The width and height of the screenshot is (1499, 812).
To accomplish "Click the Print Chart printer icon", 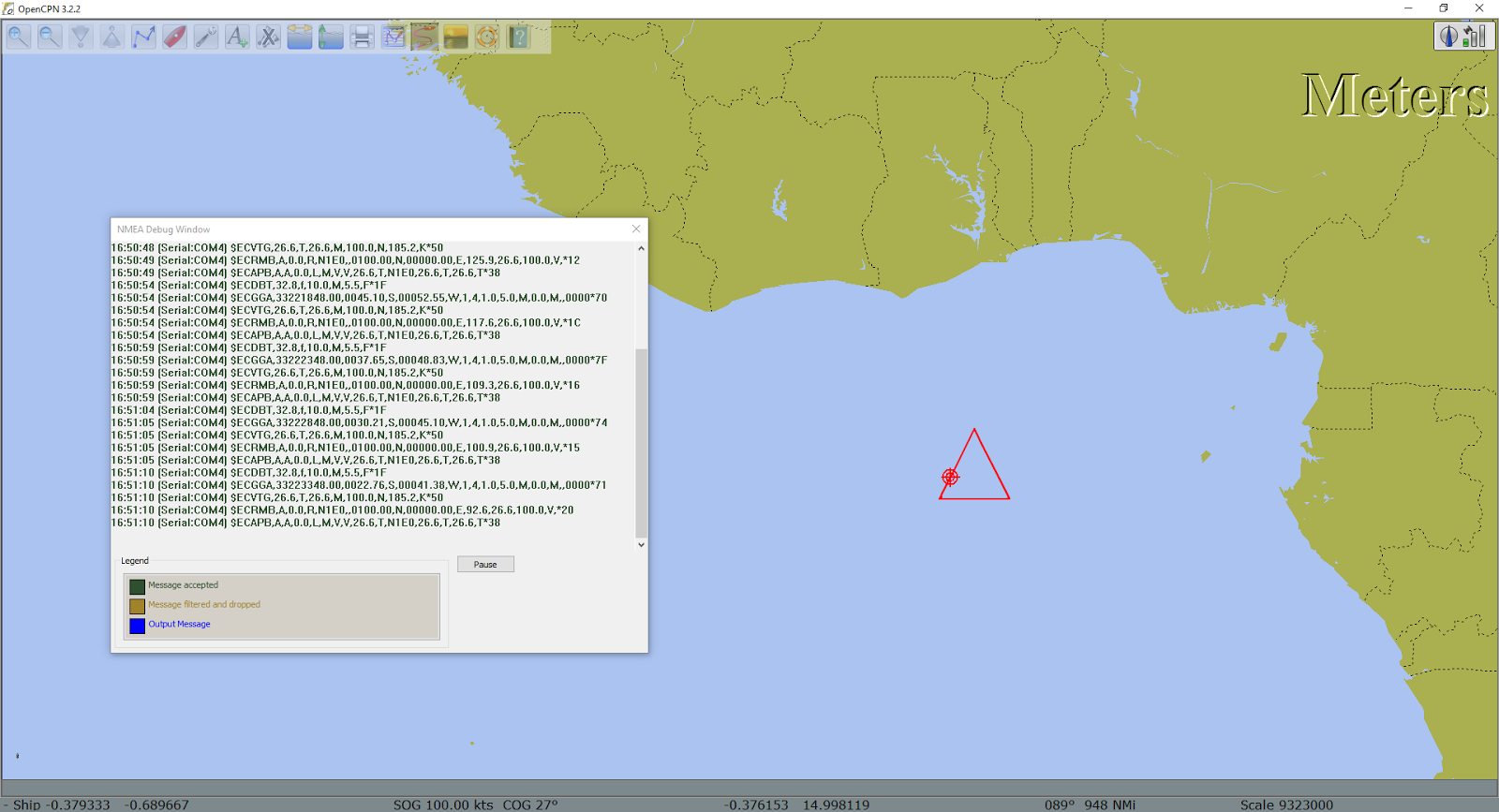I will coord(362,37).
